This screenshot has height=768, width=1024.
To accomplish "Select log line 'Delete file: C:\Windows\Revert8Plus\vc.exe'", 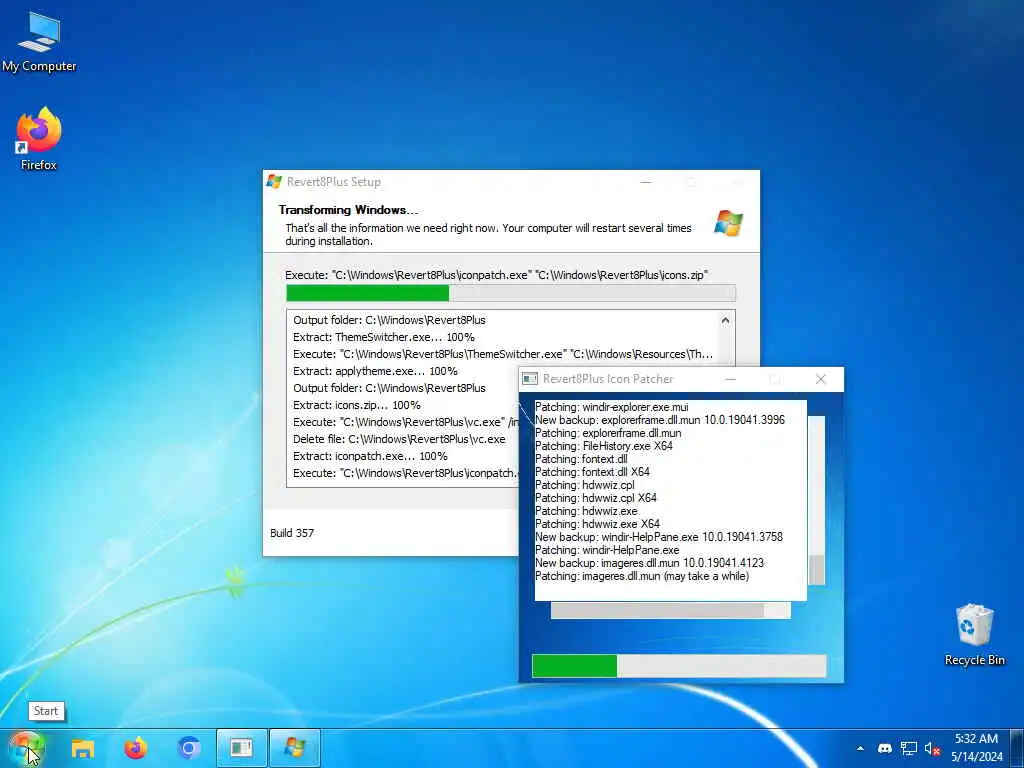I will (399, 439).
